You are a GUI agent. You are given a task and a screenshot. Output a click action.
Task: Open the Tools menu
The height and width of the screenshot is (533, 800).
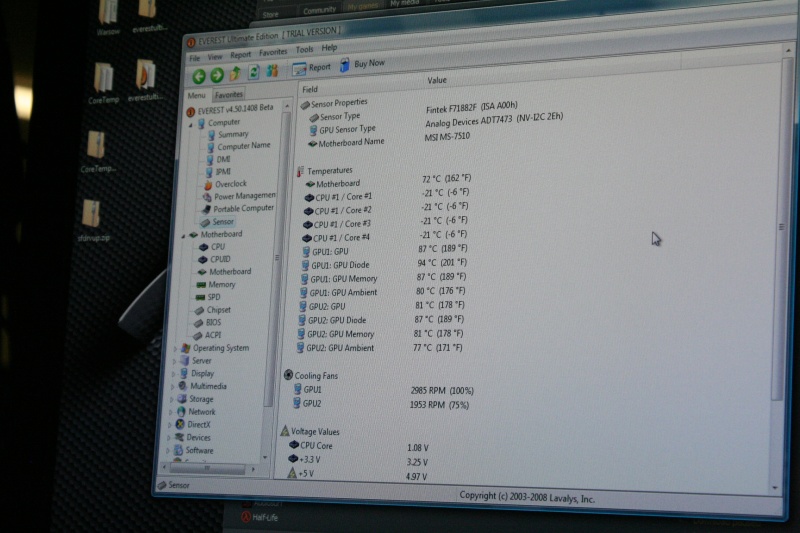coord(304,49)
